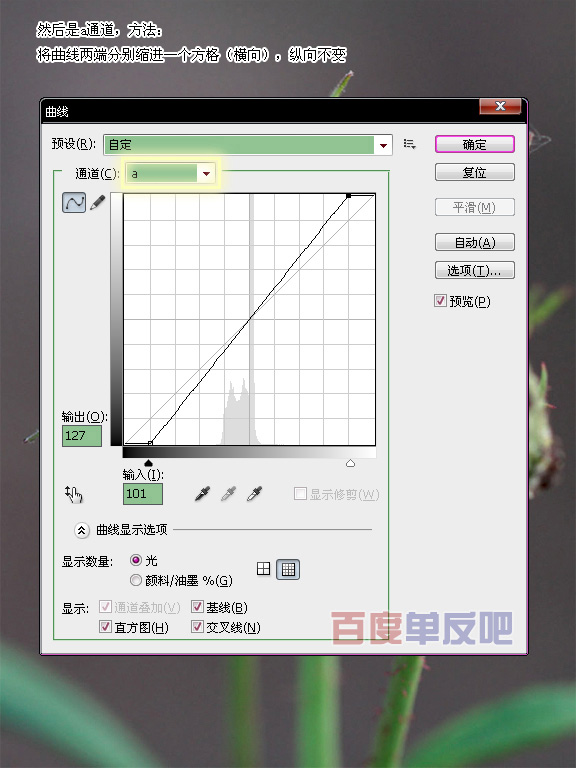Viewport: 576px width, 768px height.
Task: Open the 预设 preset dropdown
Action: (x=248, y=145)
